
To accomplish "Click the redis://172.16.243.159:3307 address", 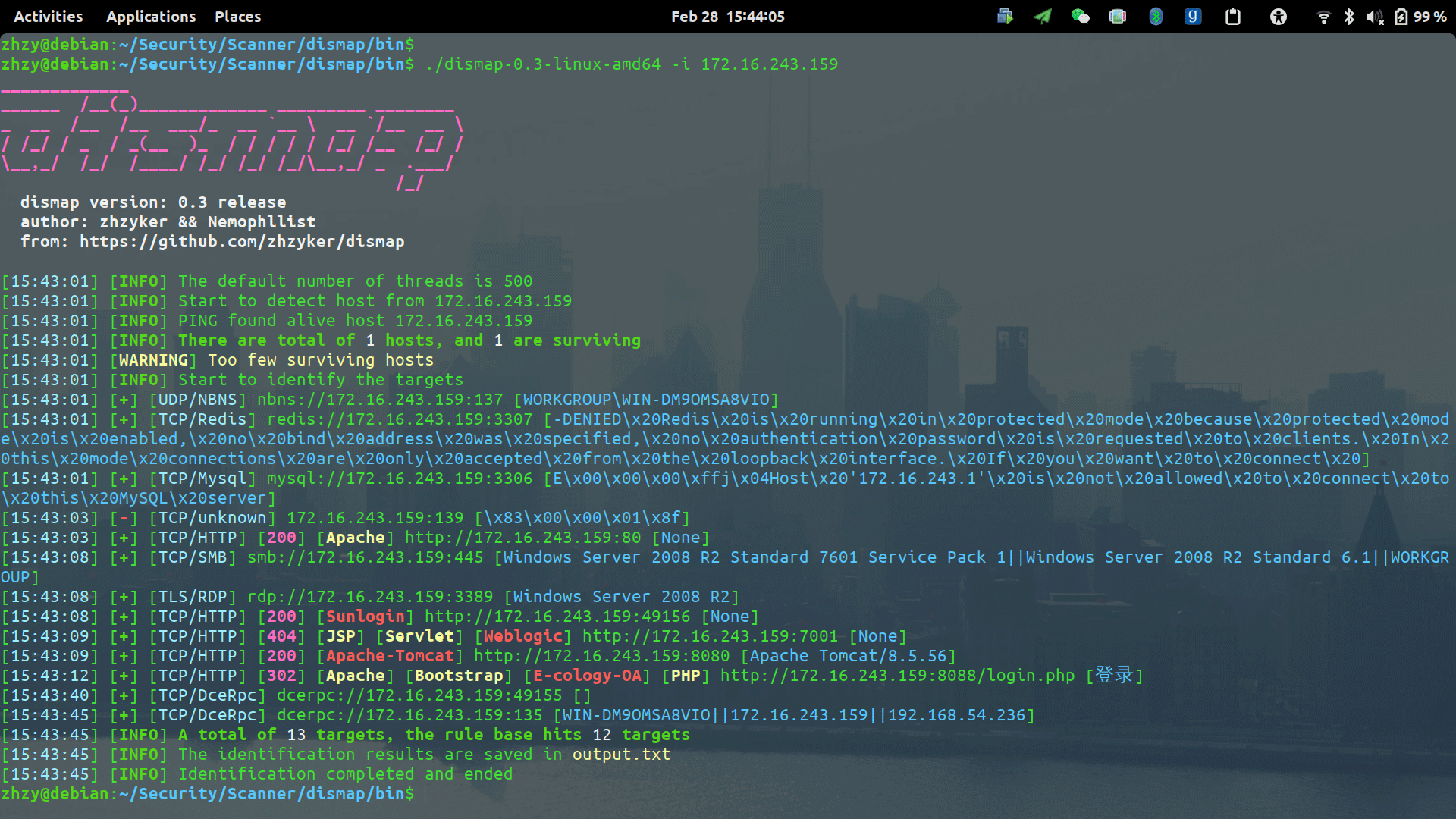I will pyautogui.click(x=400, y=419).
